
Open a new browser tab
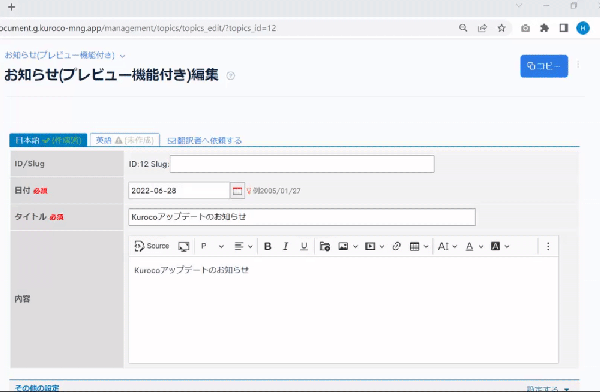click(x=11, y=7)
